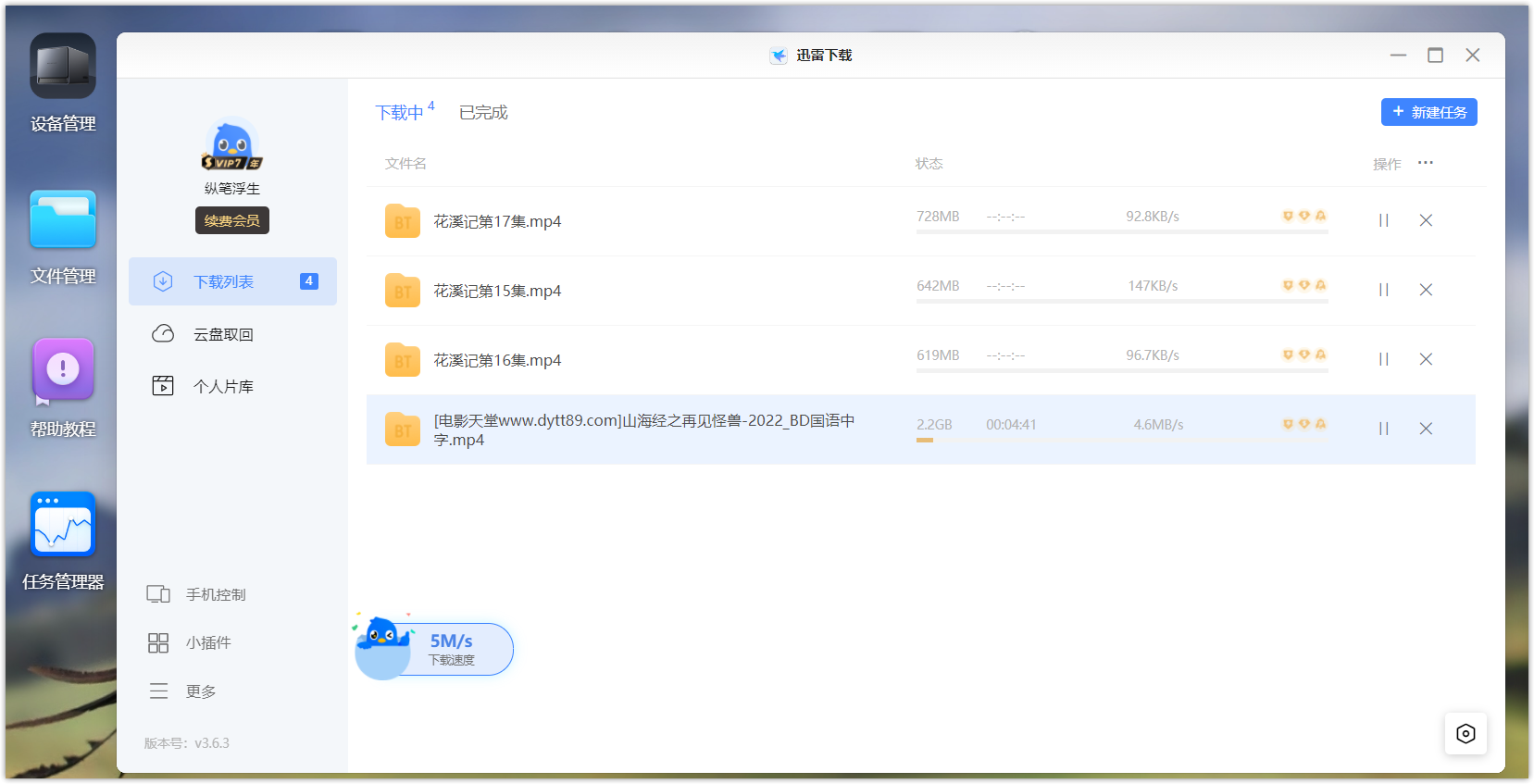Open 手机控制 in the sidebar
Screen dimensions: 1534x784
pos(196,594)
